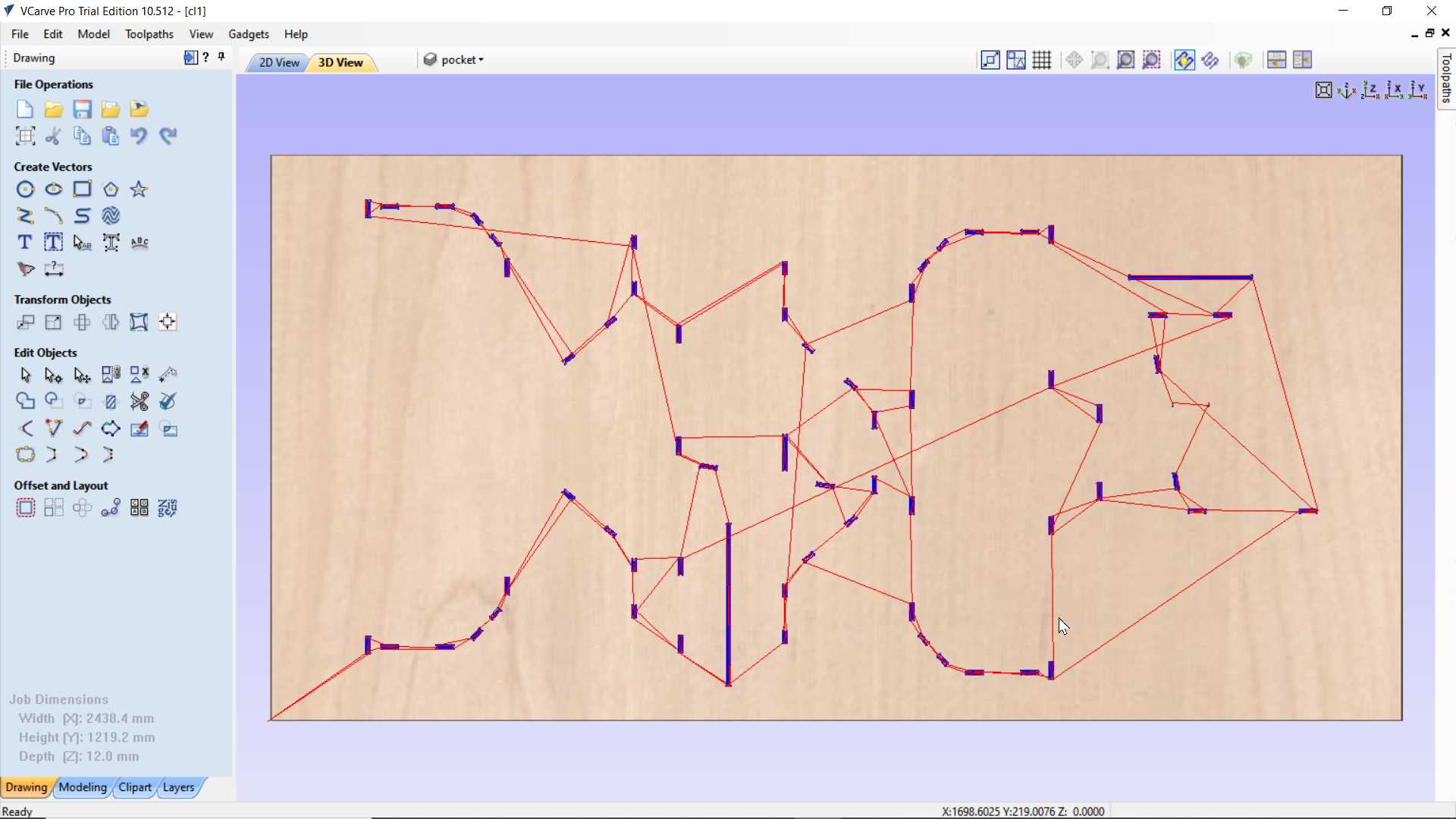Click the isometric view icon
The image size is (1456, 819).
pos(1347,90)
